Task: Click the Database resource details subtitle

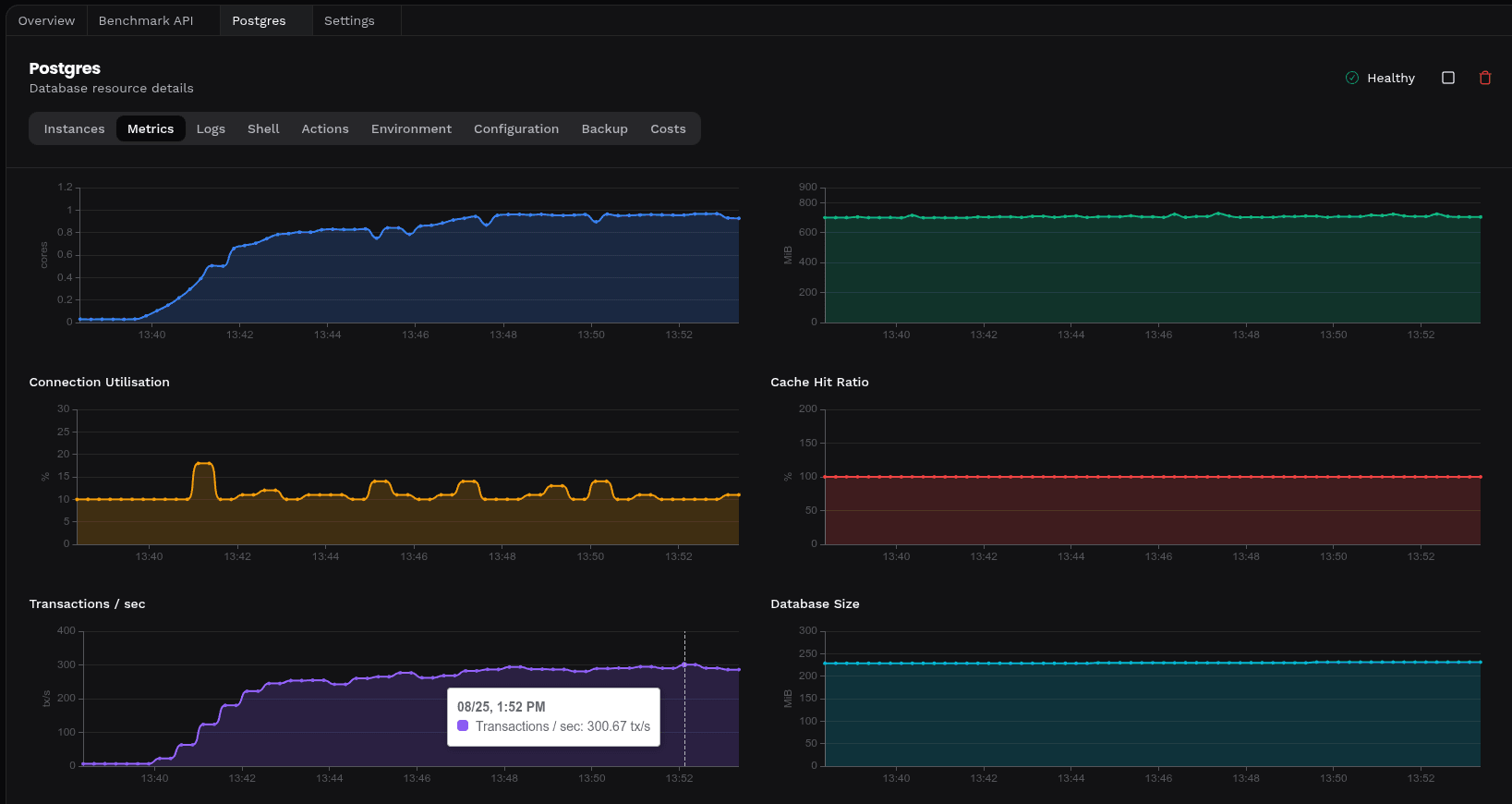Action: 112,88
